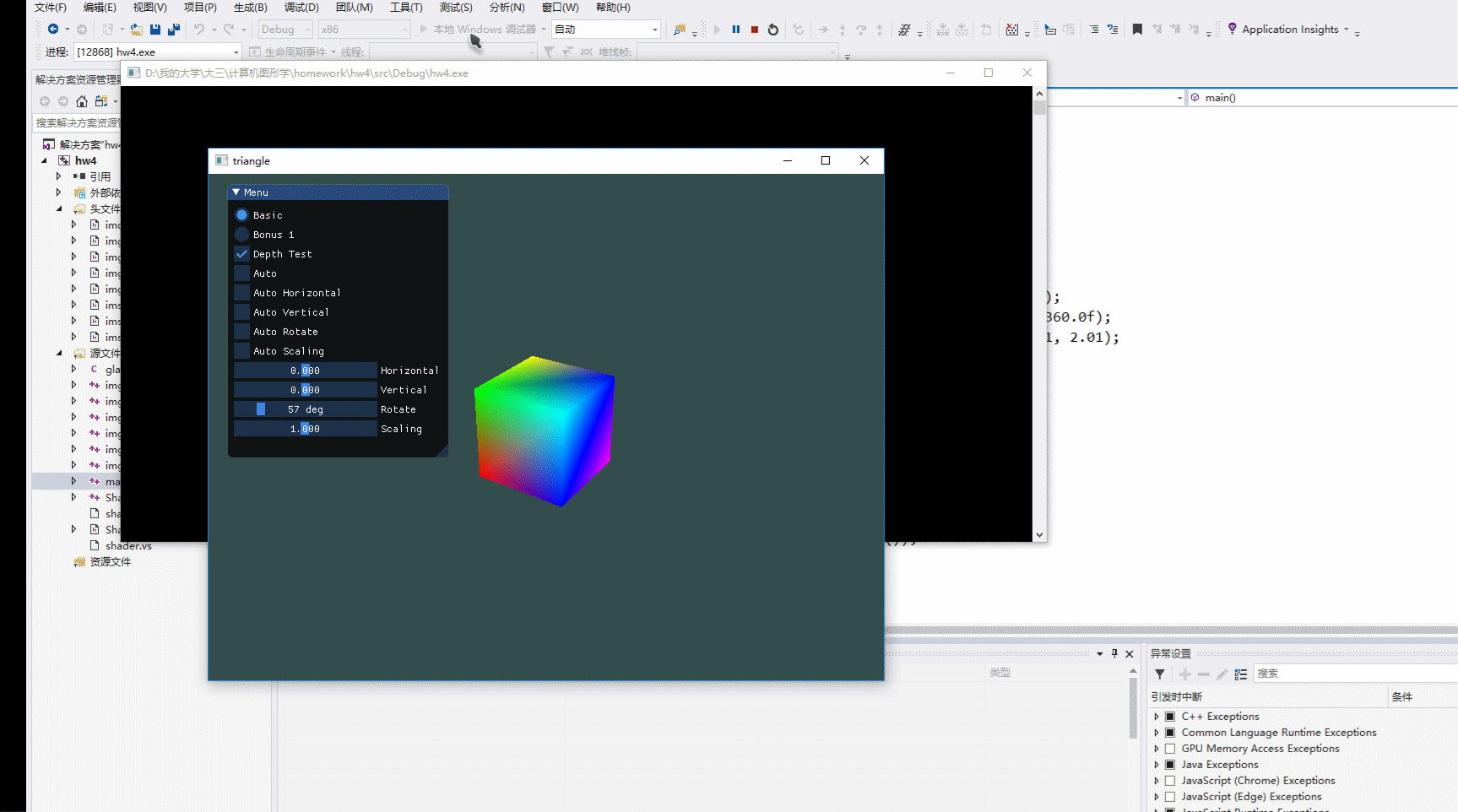
Task: Click the Step Out icon
Action: [880, 30]
